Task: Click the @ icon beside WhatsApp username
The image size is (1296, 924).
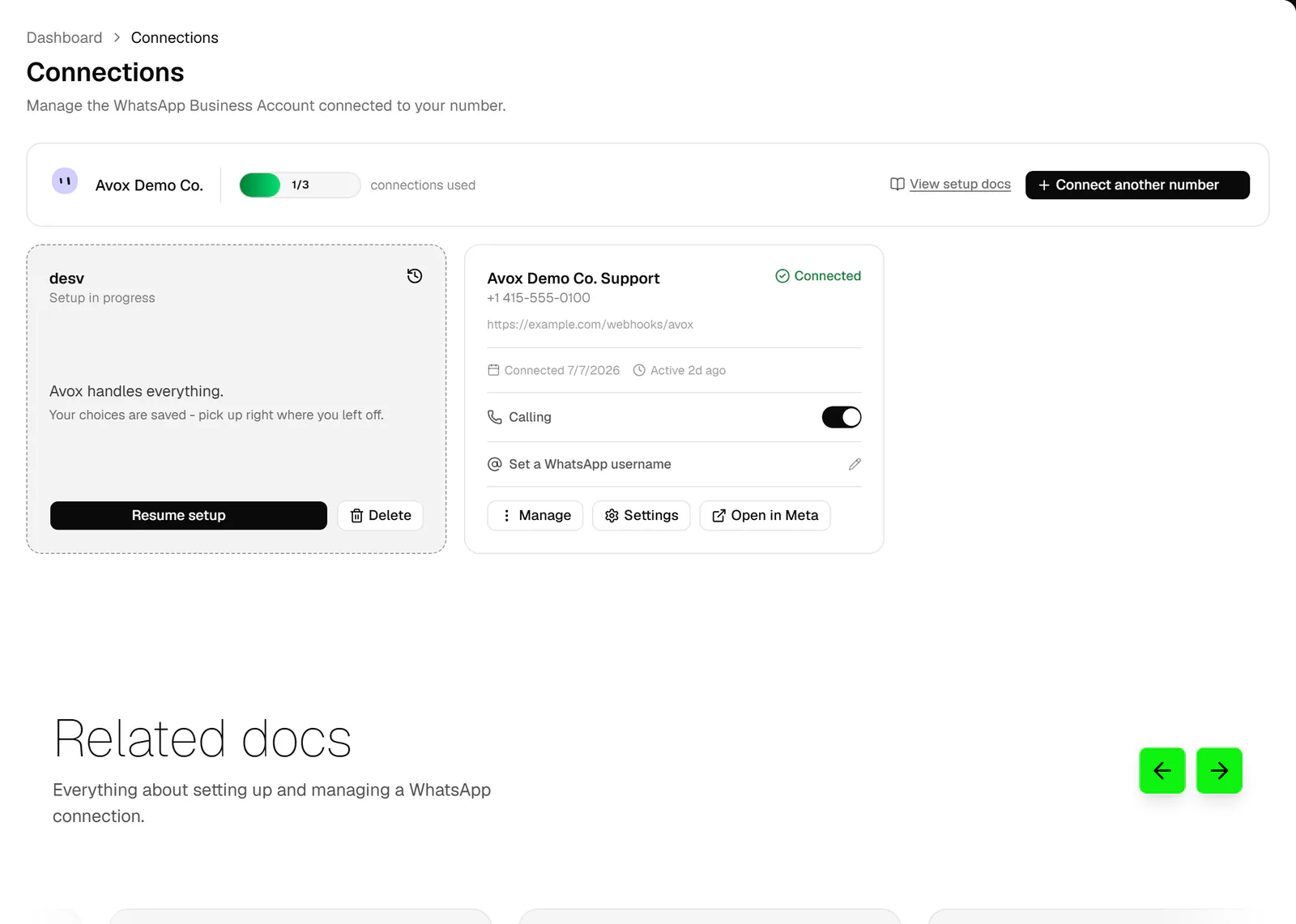Action: 495,464
